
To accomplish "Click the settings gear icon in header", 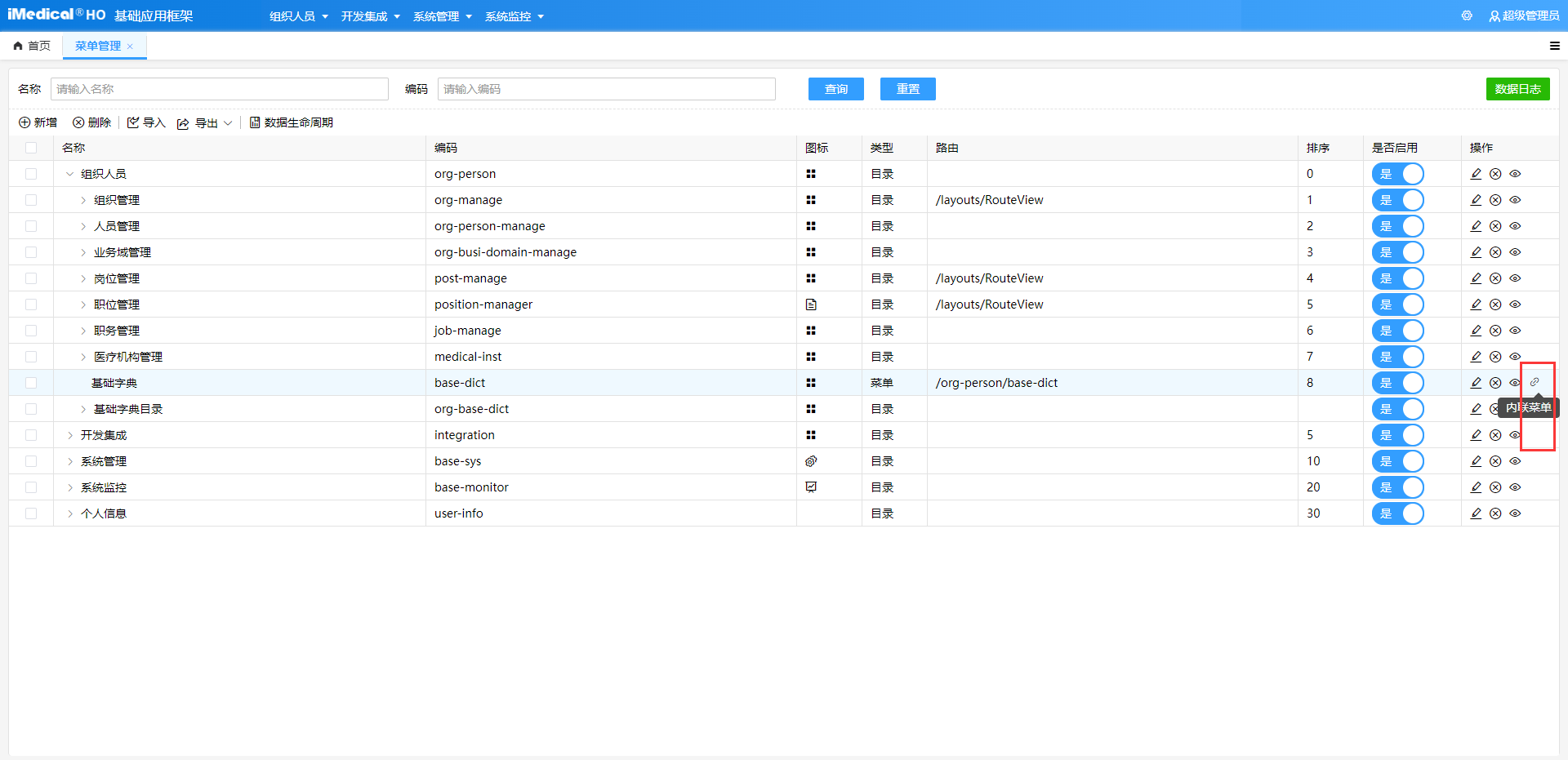I will pos(1467,16).
